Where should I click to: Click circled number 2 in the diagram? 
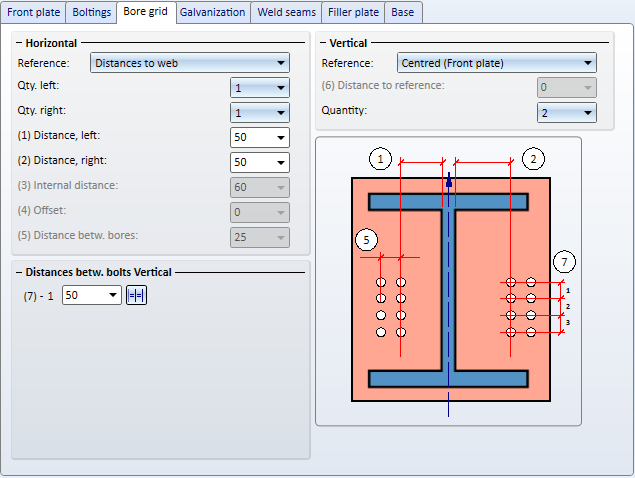(533, 158)
